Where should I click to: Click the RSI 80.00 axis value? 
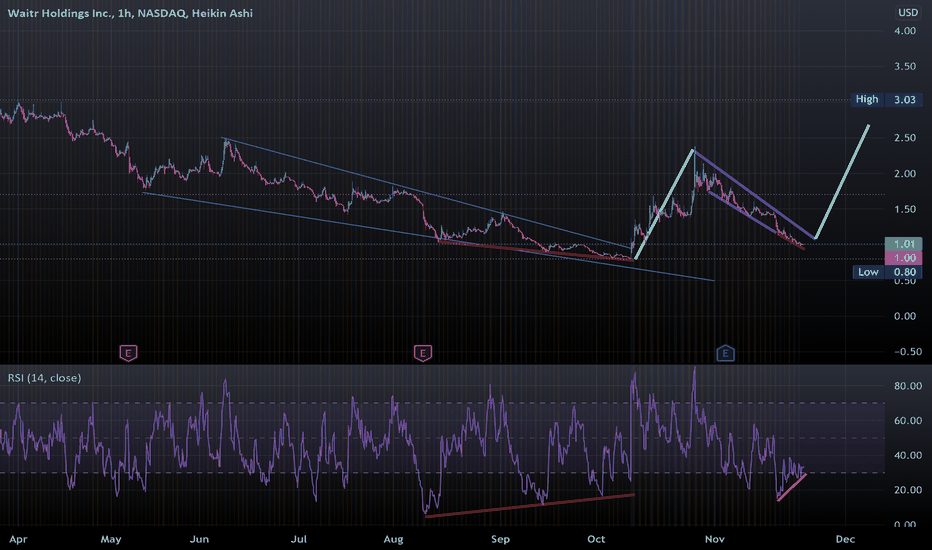point(908,386)
